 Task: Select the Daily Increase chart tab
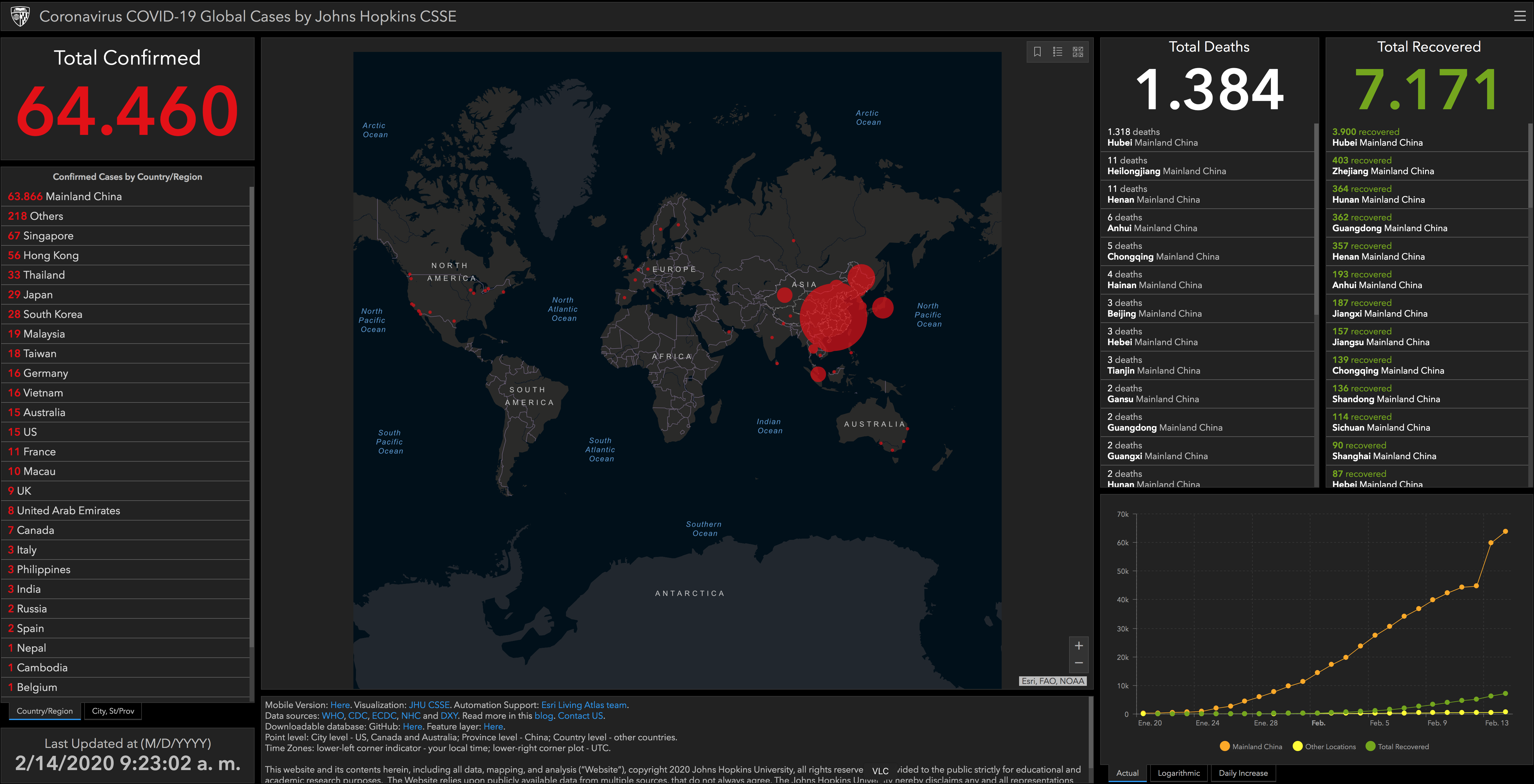click(1243, 773)
